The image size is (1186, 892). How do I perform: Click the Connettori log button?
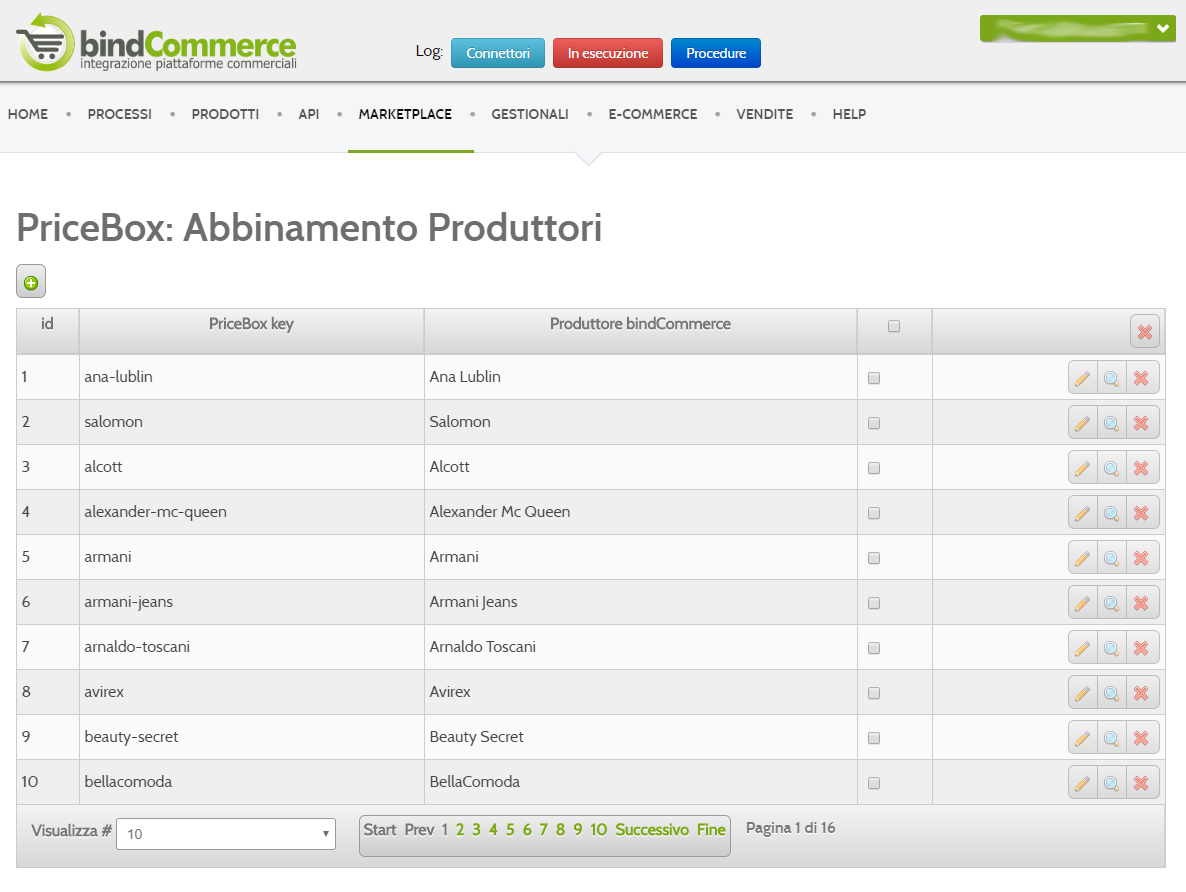coord(498,53)
